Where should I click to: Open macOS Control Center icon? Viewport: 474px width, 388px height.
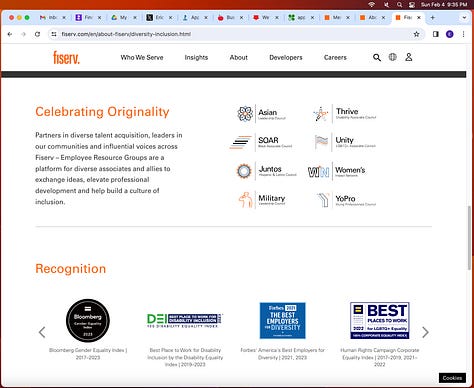tap(412, 5)
